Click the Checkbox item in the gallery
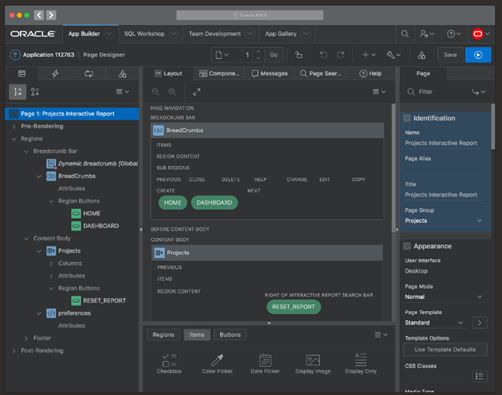The width and height of the screenshot is (502, 395). coord(169,363)
